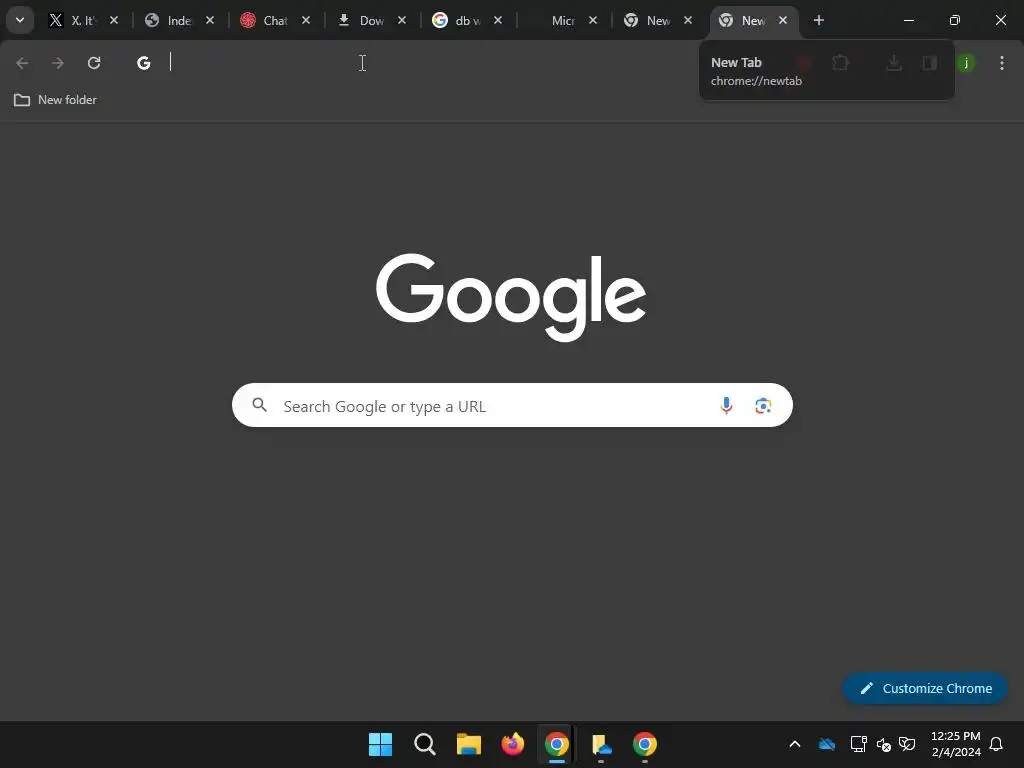Open clock showing 12:25 PM
The width and height of the screenshot is (1024, 768).
point(955,744)
